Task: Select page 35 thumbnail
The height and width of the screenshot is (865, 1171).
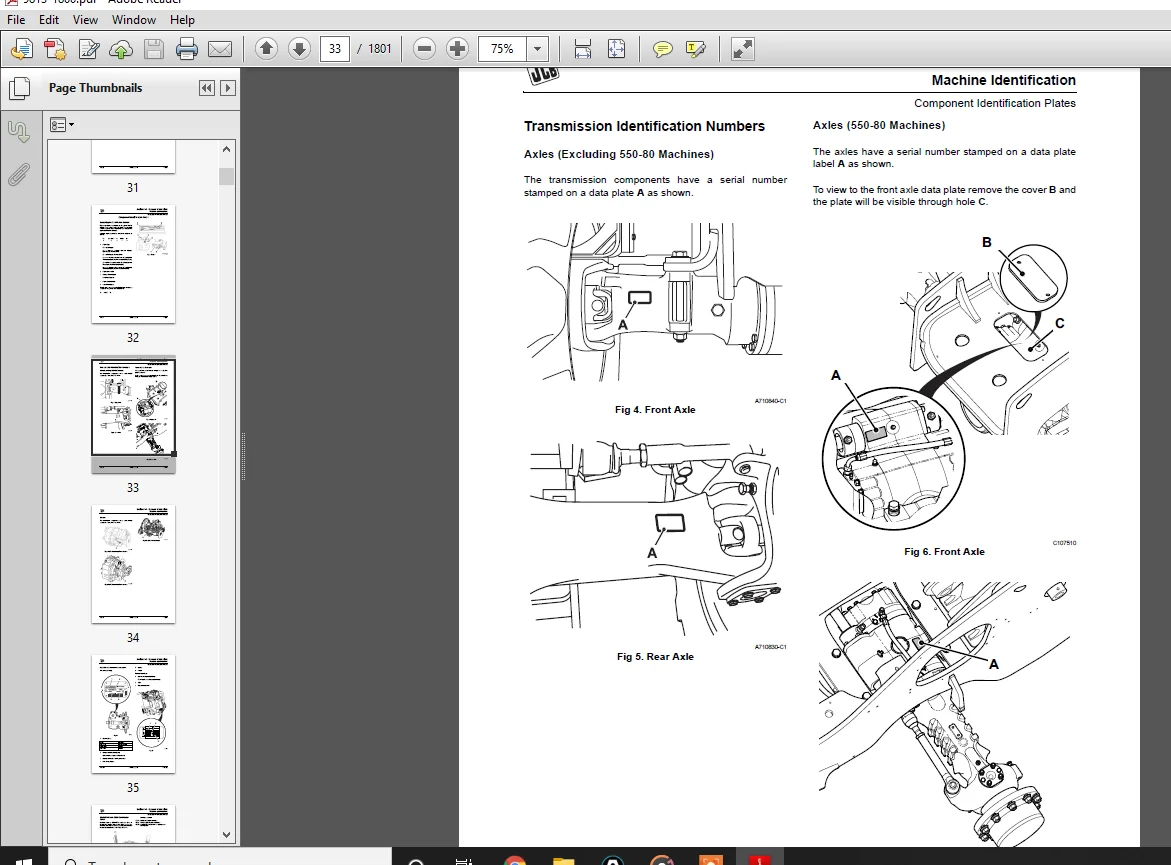Action: pyautogui.click(x=133, y=714)
